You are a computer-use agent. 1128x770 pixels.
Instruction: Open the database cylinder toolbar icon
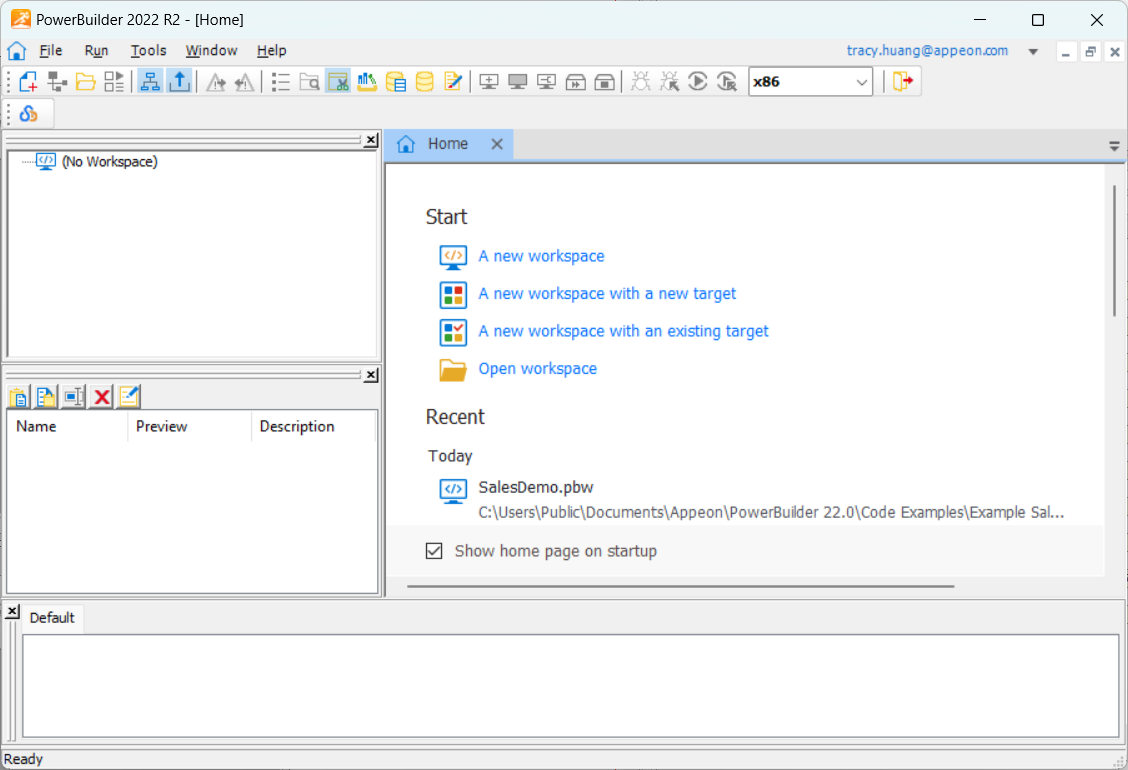click(x=425, y=82)
